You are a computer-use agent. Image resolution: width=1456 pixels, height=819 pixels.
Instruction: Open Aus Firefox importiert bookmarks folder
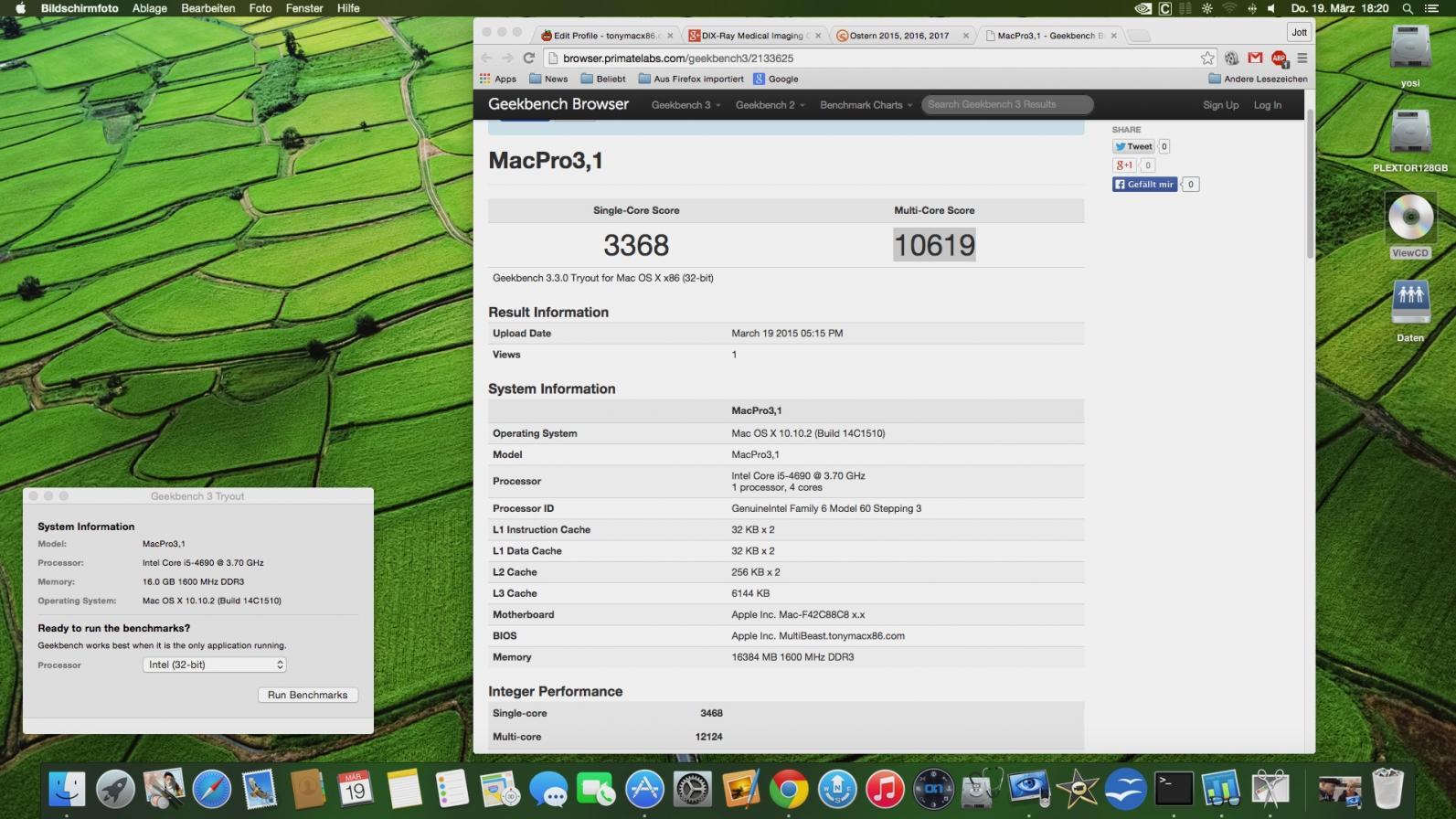(x=691, y=79)
